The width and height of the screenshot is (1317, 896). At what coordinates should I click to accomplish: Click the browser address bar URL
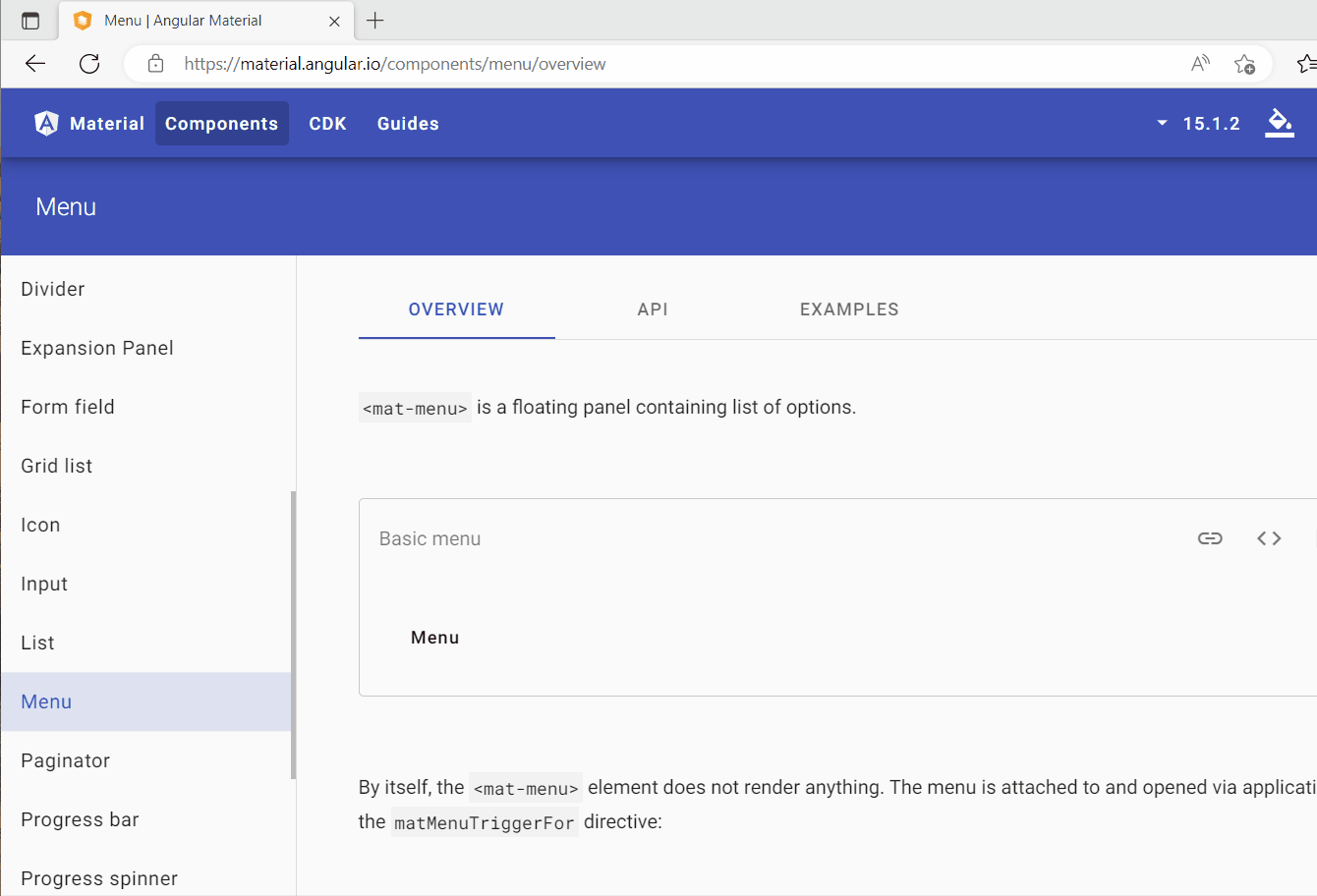point(395,64)
